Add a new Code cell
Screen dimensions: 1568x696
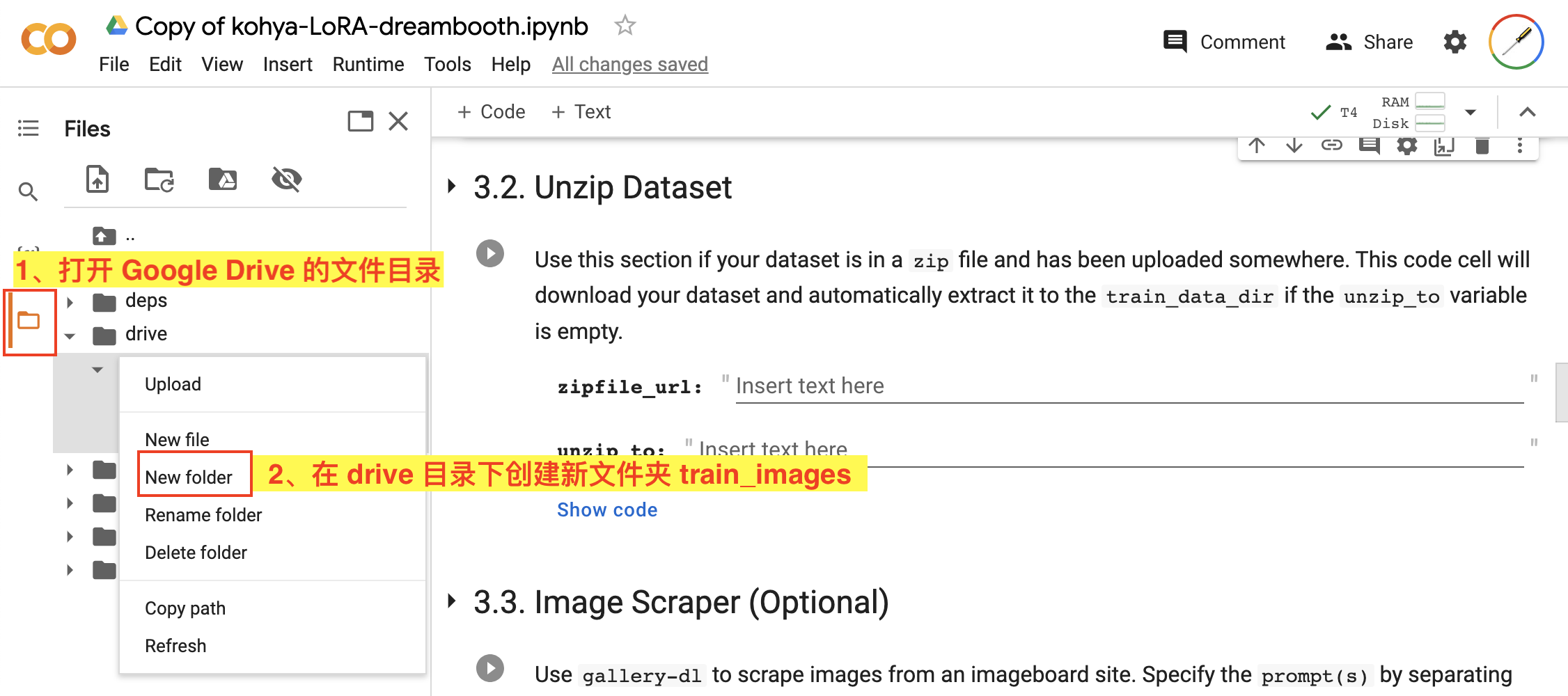(492, 112)
